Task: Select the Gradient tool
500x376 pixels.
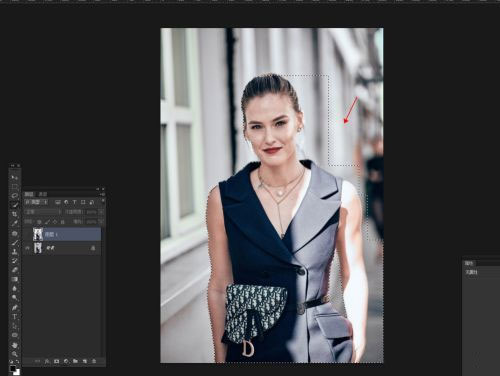Action: 15,279
